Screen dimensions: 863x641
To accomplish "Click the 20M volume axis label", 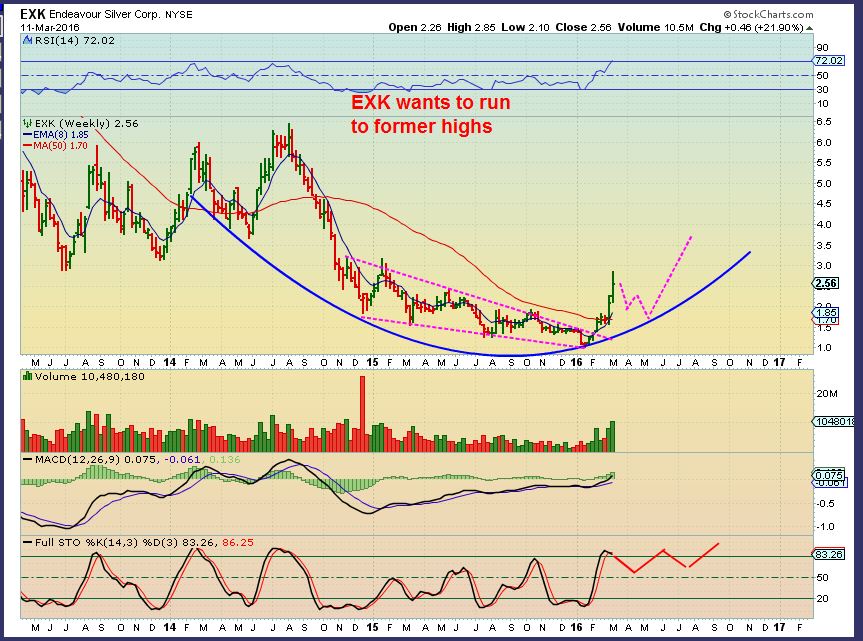I will click(x=827, y=394).
